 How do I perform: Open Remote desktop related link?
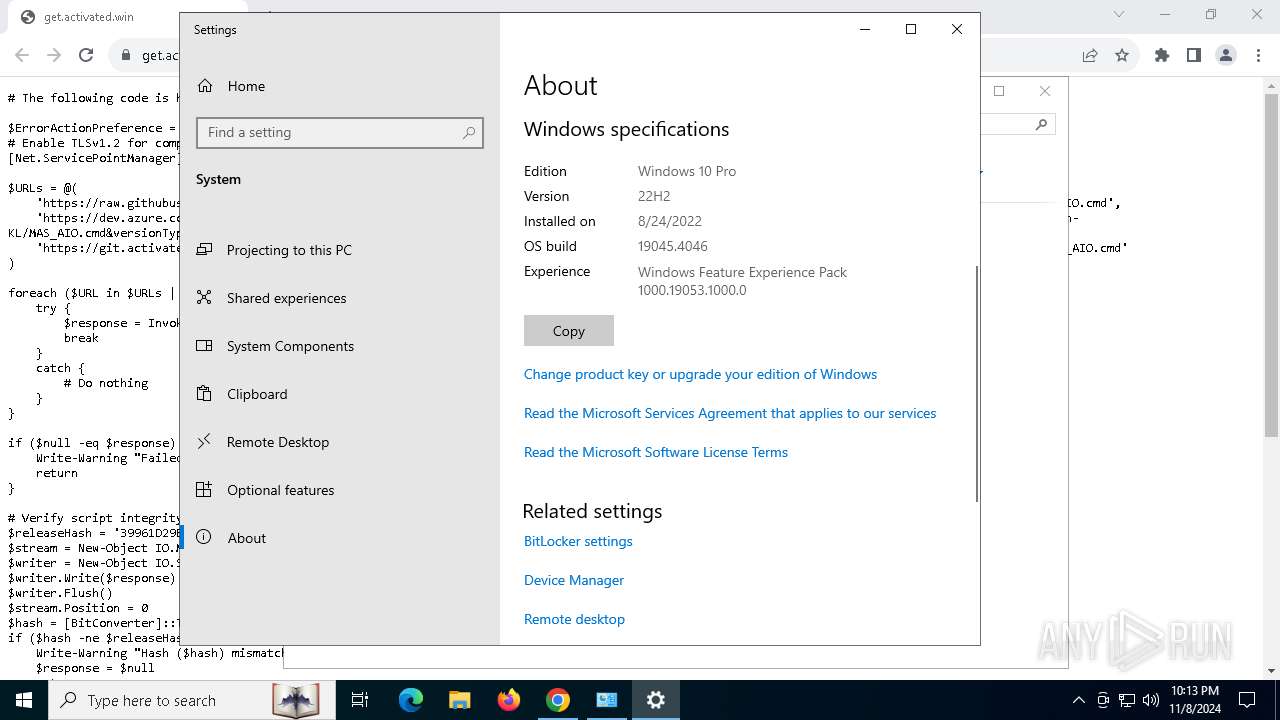point(574,619)
